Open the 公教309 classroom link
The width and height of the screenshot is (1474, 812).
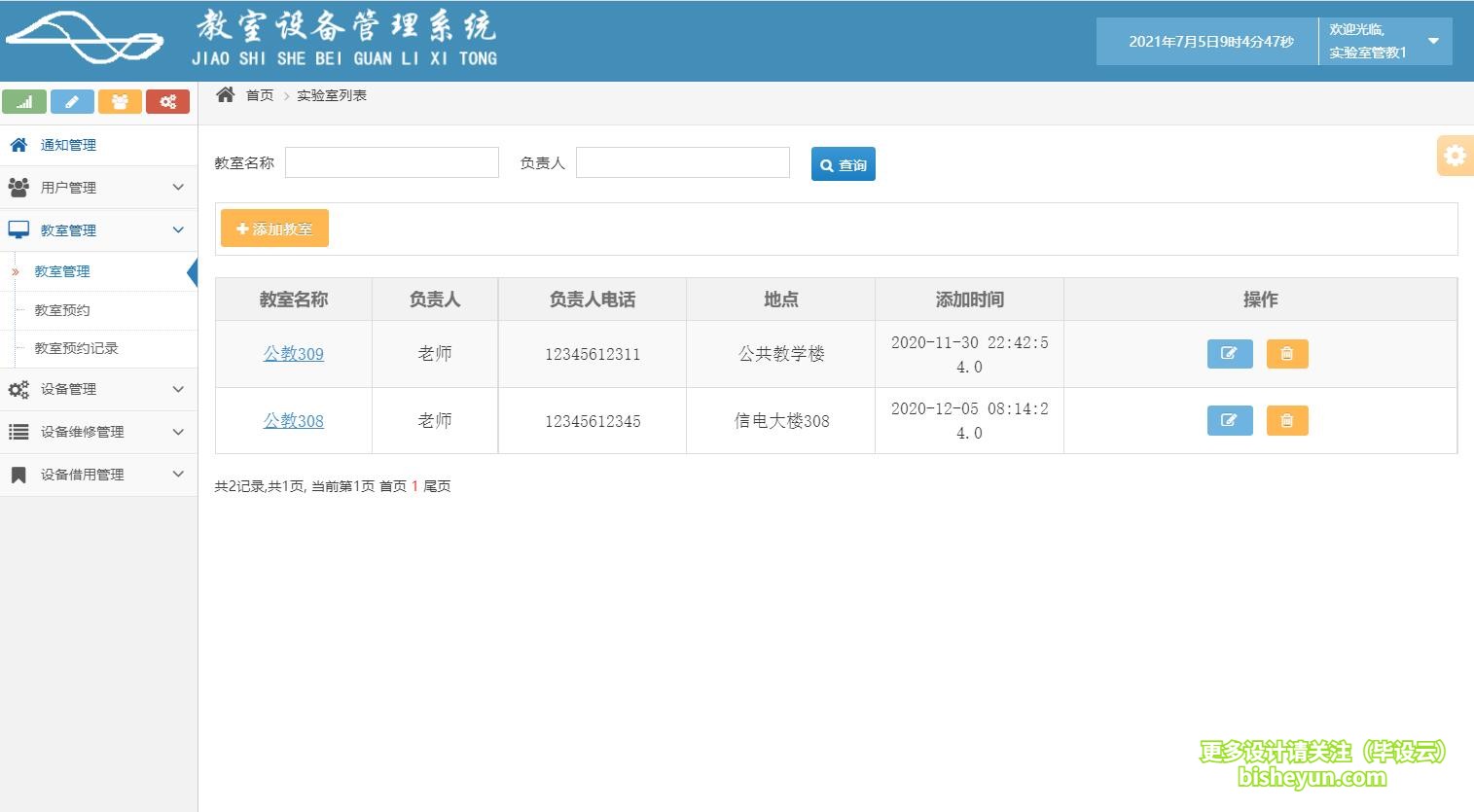point(293,354)
